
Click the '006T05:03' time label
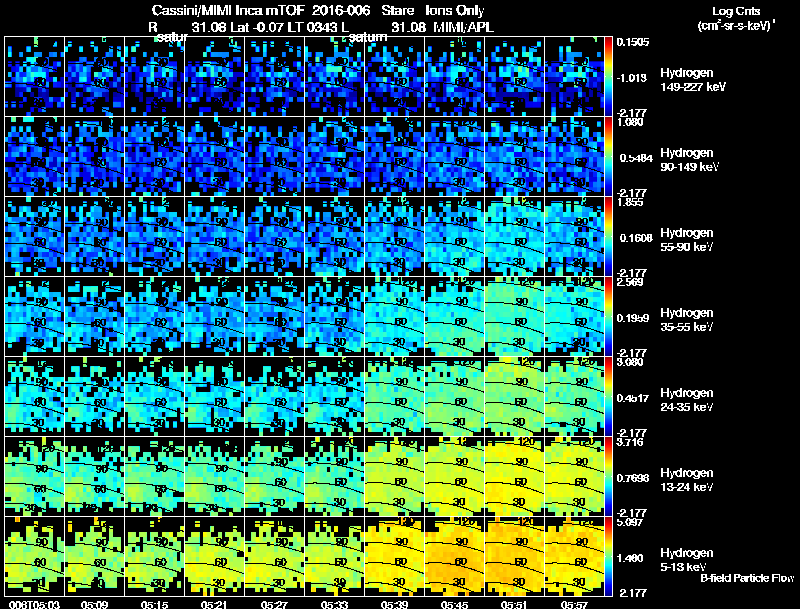point(34,604)
